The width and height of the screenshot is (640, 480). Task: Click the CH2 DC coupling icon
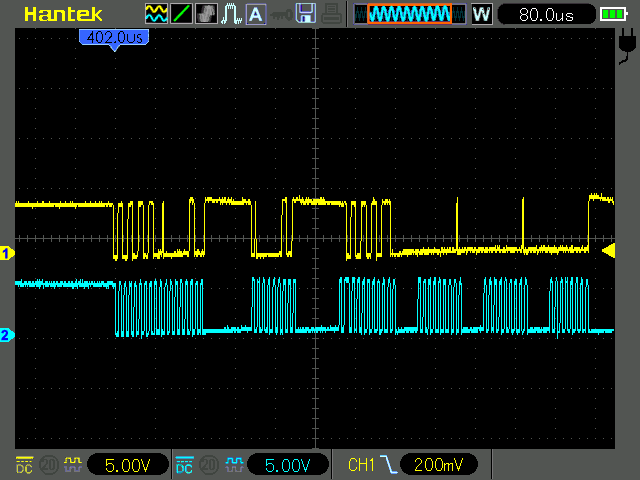[184, 465]
